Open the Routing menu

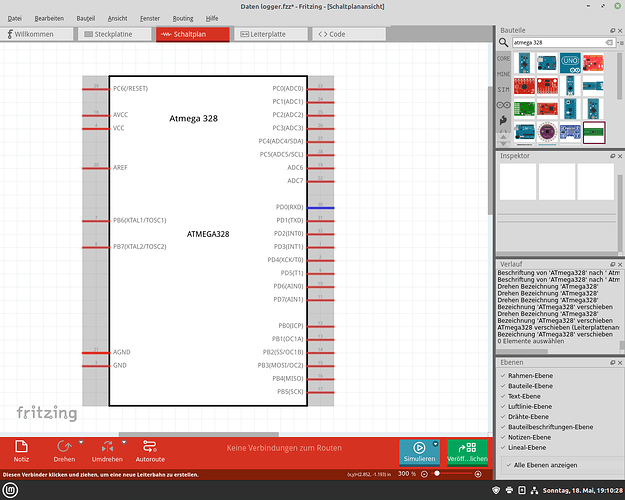(183, 18)
